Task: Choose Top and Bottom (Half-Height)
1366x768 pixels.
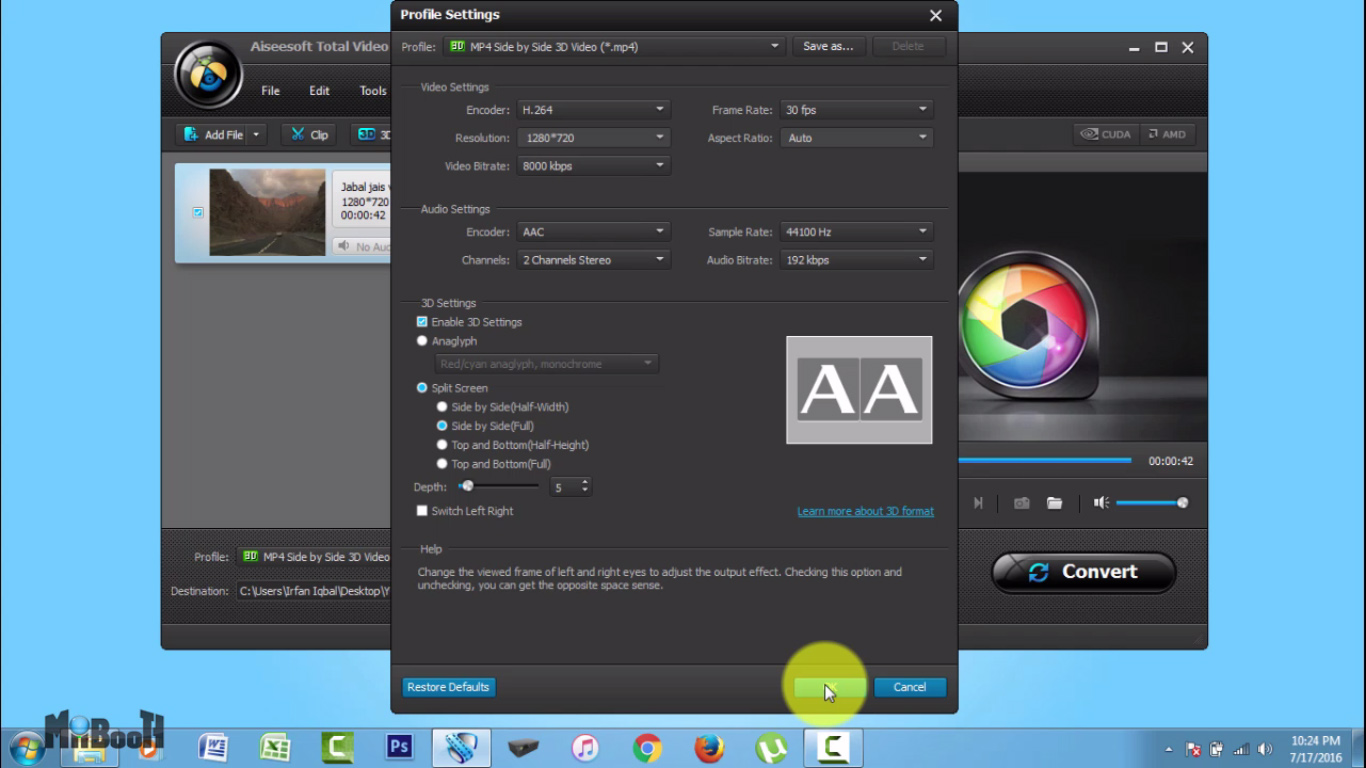Action: point(442,445)
